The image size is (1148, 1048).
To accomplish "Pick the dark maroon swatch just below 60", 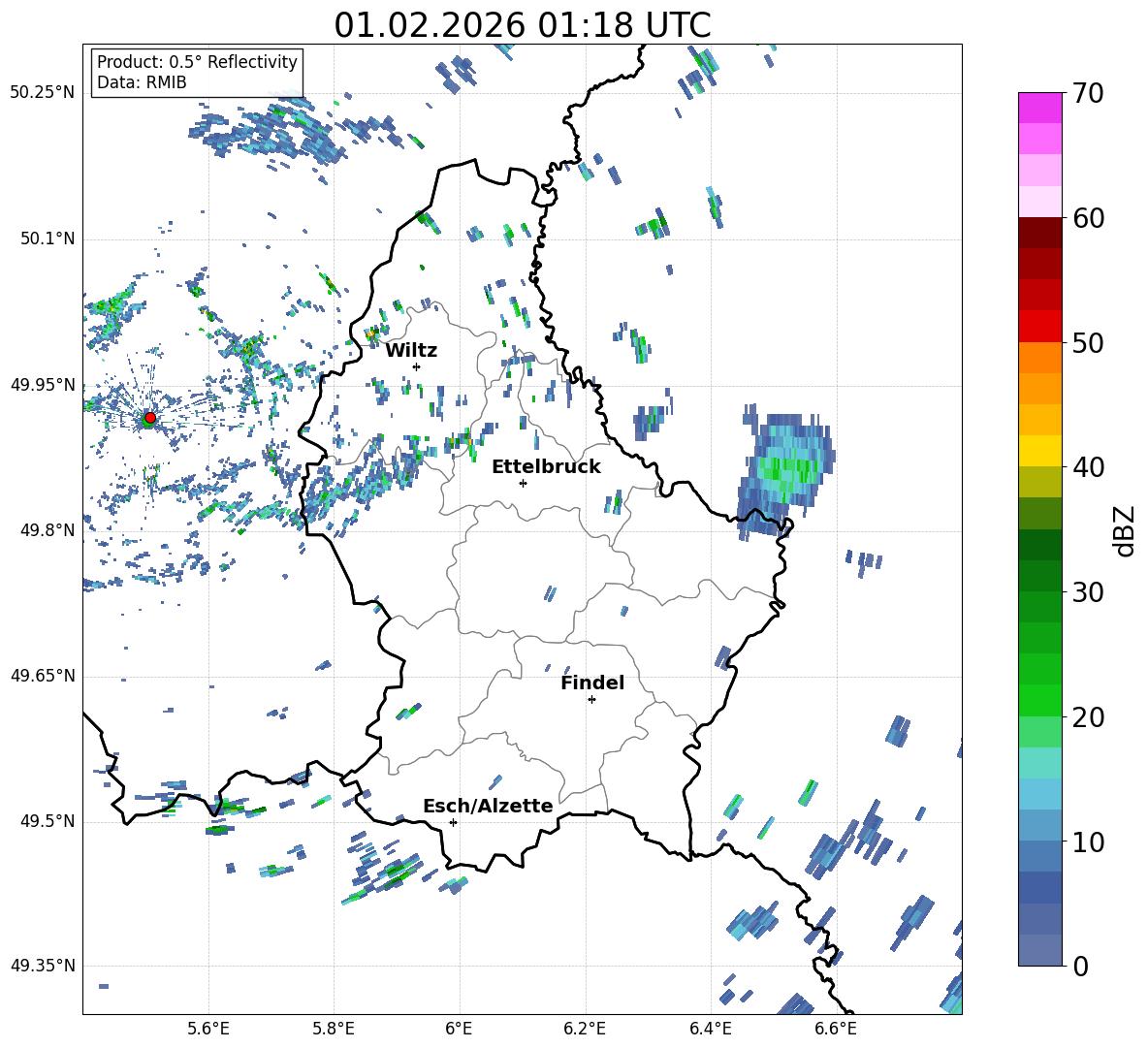I will coord(1040,232).
